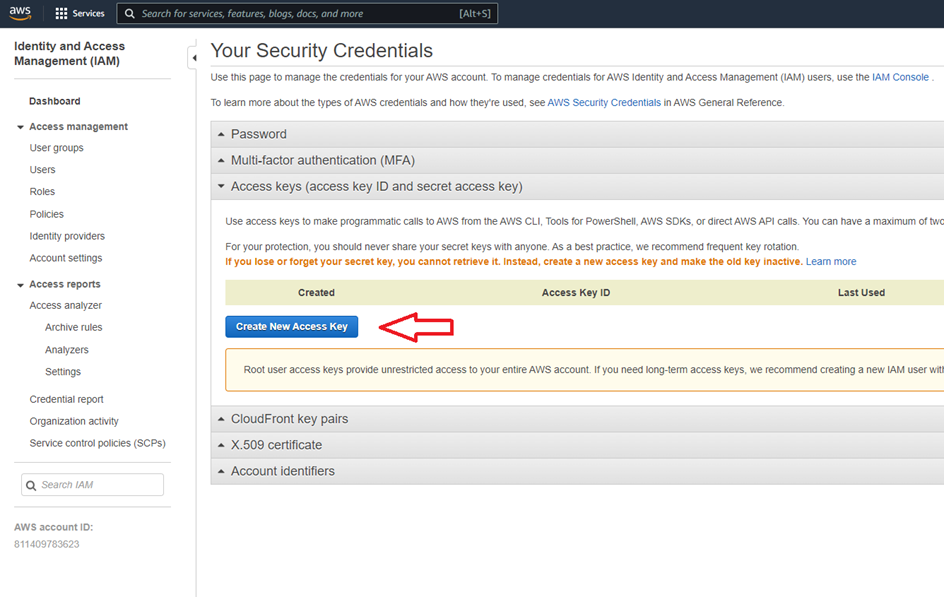944x597 pixels.
Task: Click the search magnifier icon in top bar
Action: pos(129,14)
